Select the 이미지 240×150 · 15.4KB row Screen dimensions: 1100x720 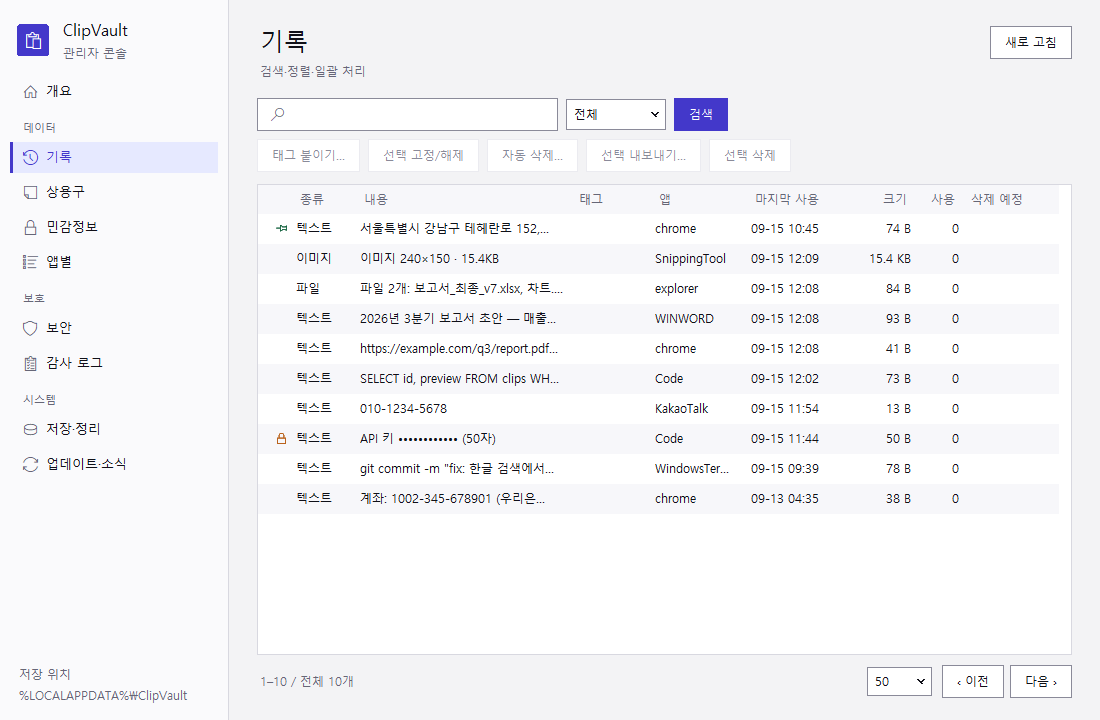(x=658, y=259)
